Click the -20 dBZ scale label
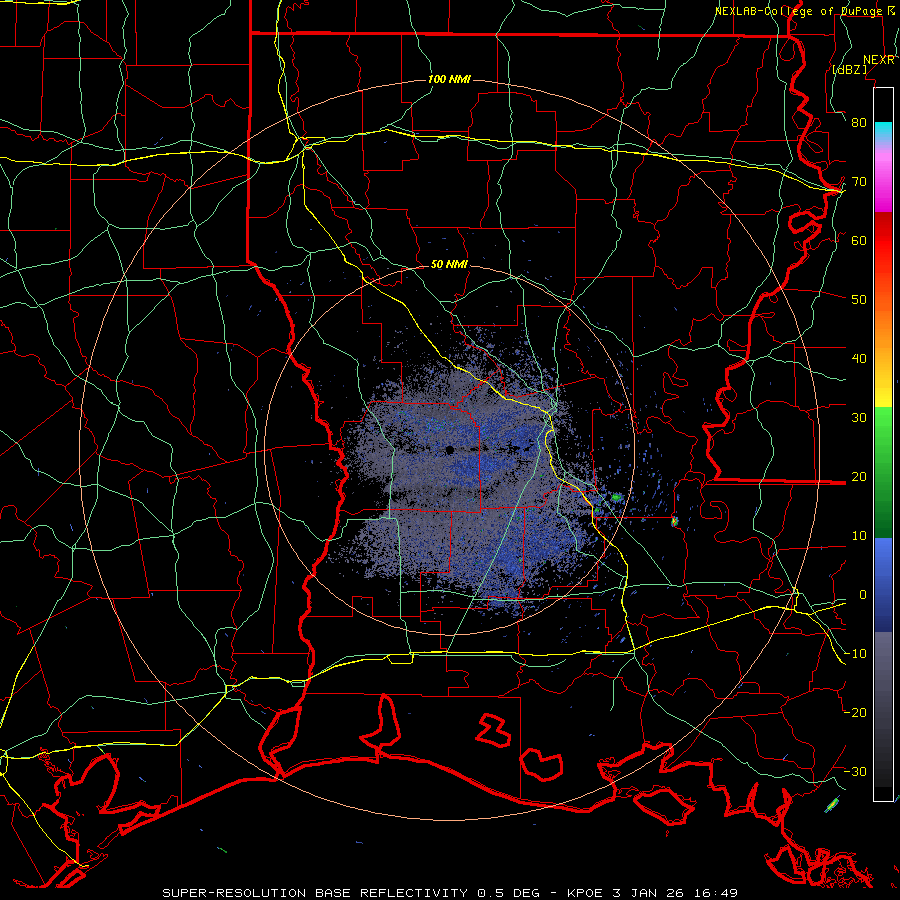The image size is (900, 900). coord(855,713)
